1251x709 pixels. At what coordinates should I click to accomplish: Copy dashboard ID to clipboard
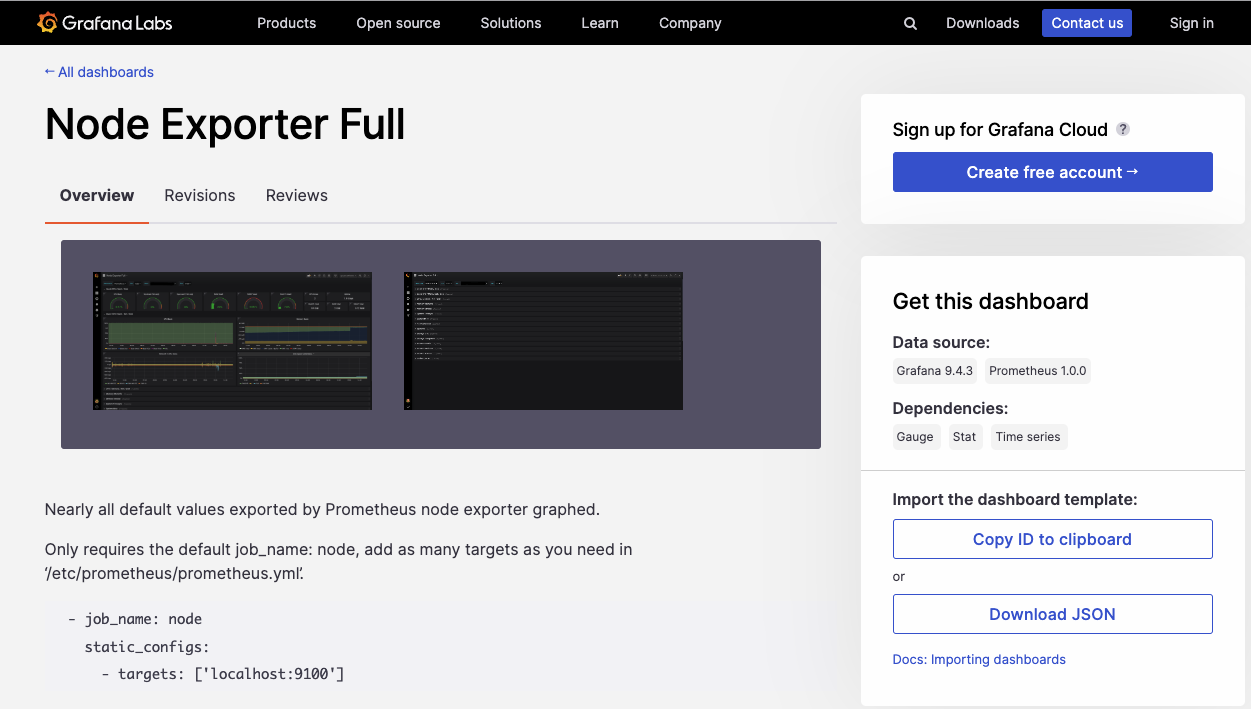(1053, 539)
